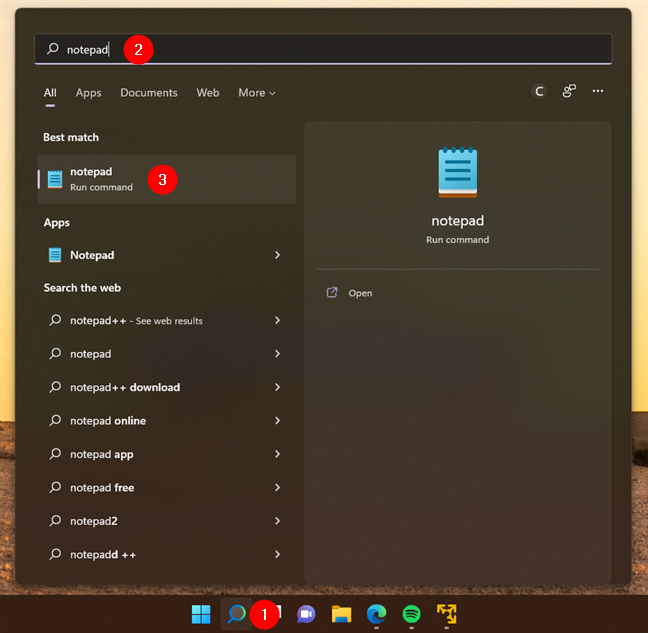This screenshot has height=633, width=648.
Task: Launch Microsoft Edge from the taskbar
Action: (x=376, y=614)
